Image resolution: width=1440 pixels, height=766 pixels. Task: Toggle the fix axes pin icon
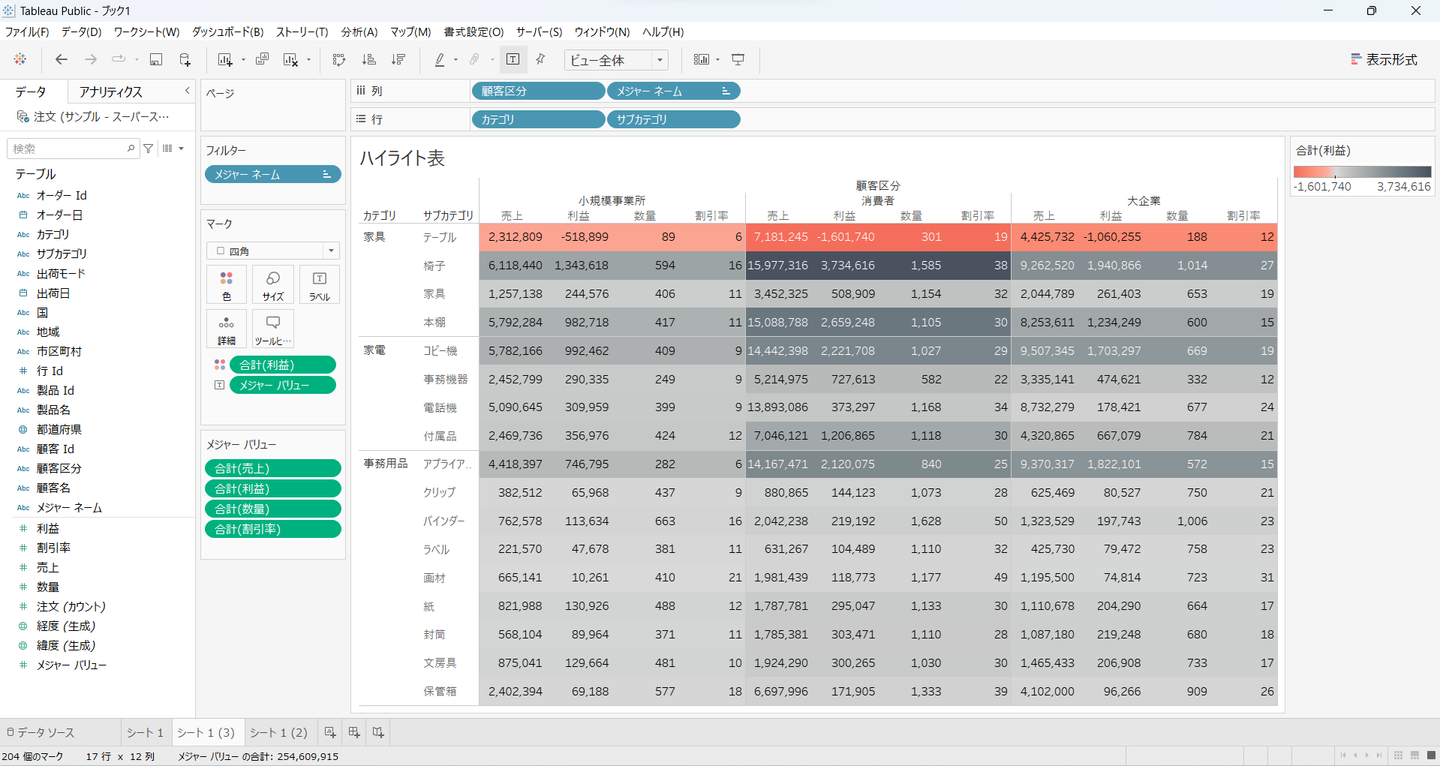(540, 60)
